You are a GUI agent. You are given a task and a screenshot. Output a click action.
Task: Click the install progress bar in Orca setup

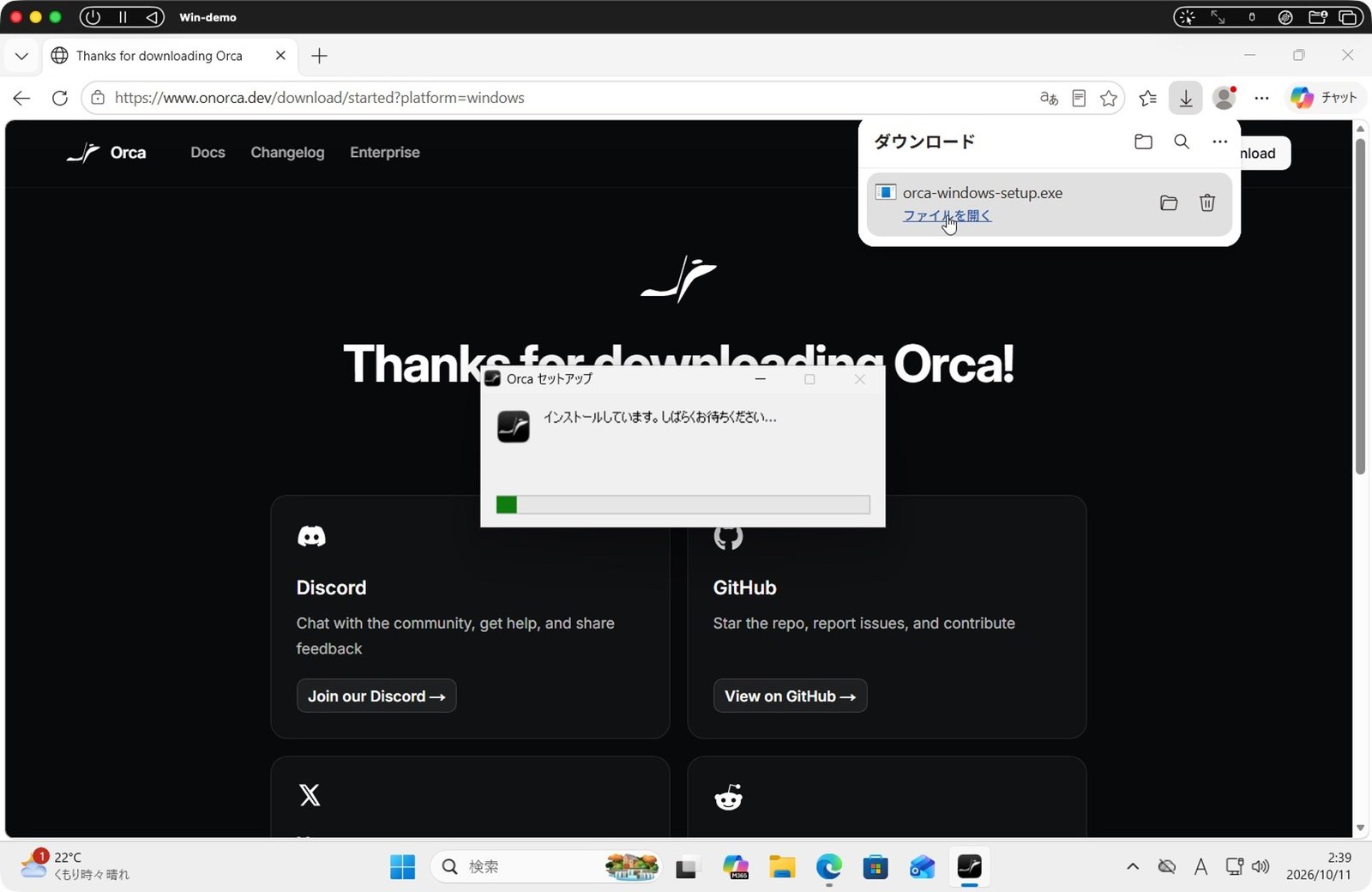[683, 504]
